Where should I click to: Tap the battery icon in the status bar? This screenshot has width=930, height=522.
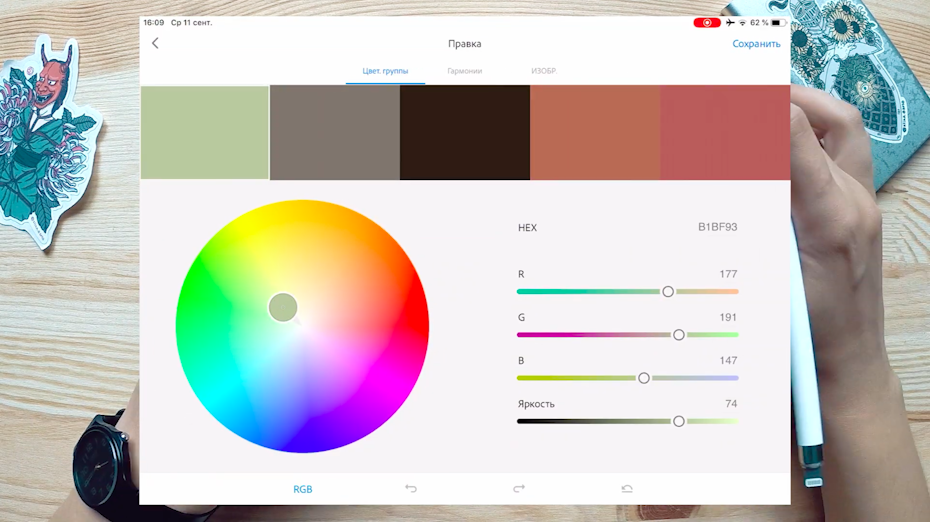777,22
